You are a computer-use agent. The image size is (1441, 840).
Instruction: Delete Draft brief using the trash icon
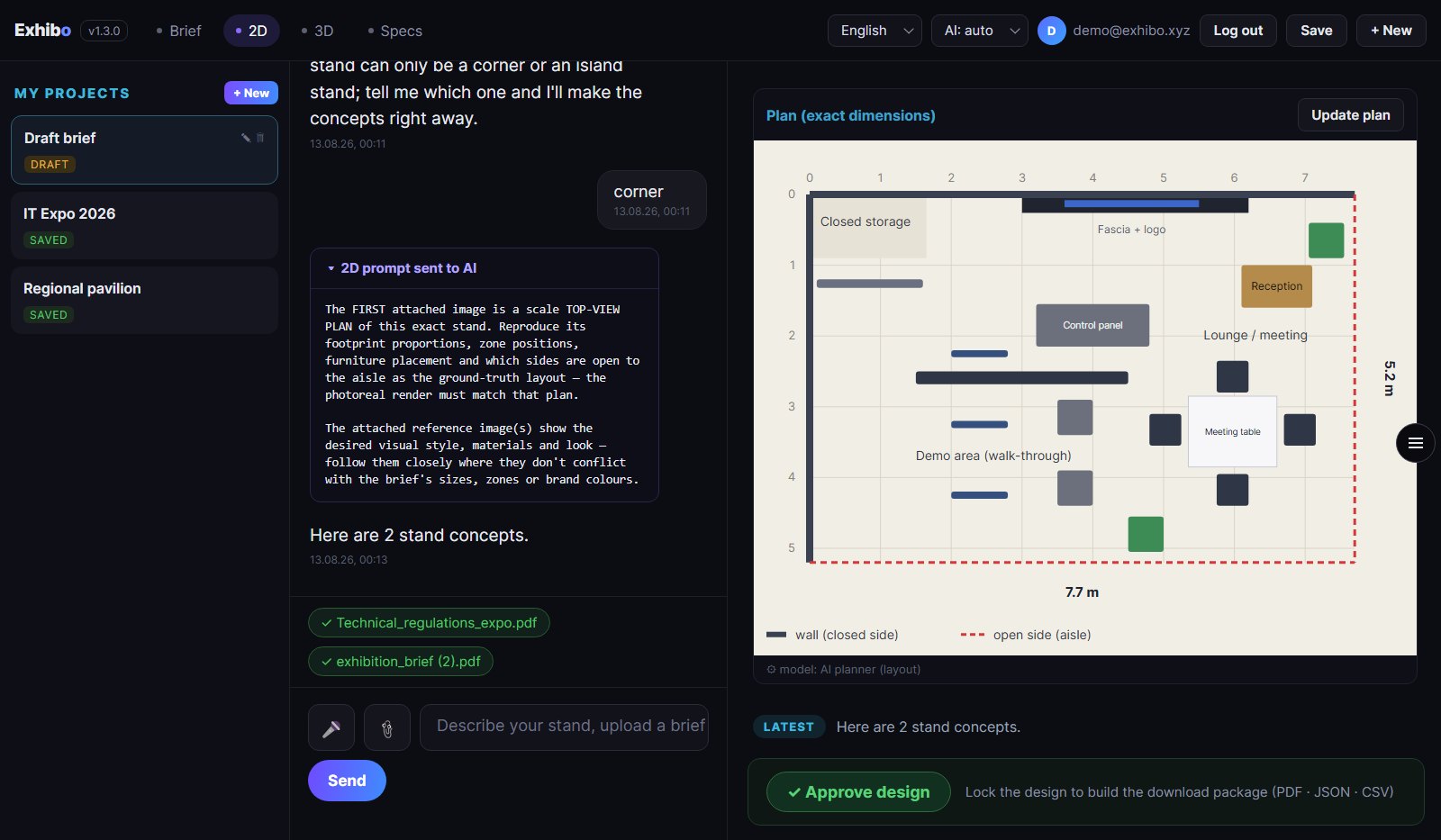260,138
